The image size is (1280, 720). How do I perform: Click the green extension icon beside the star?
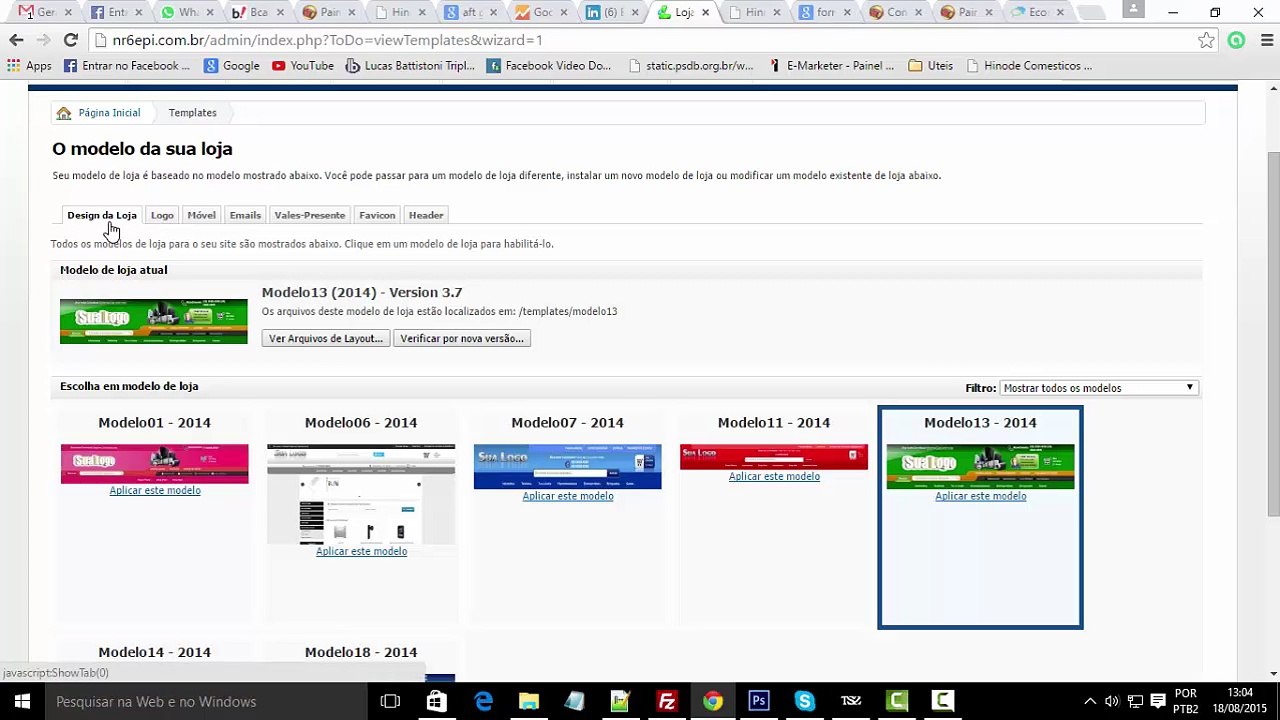tap(1237, 40)
